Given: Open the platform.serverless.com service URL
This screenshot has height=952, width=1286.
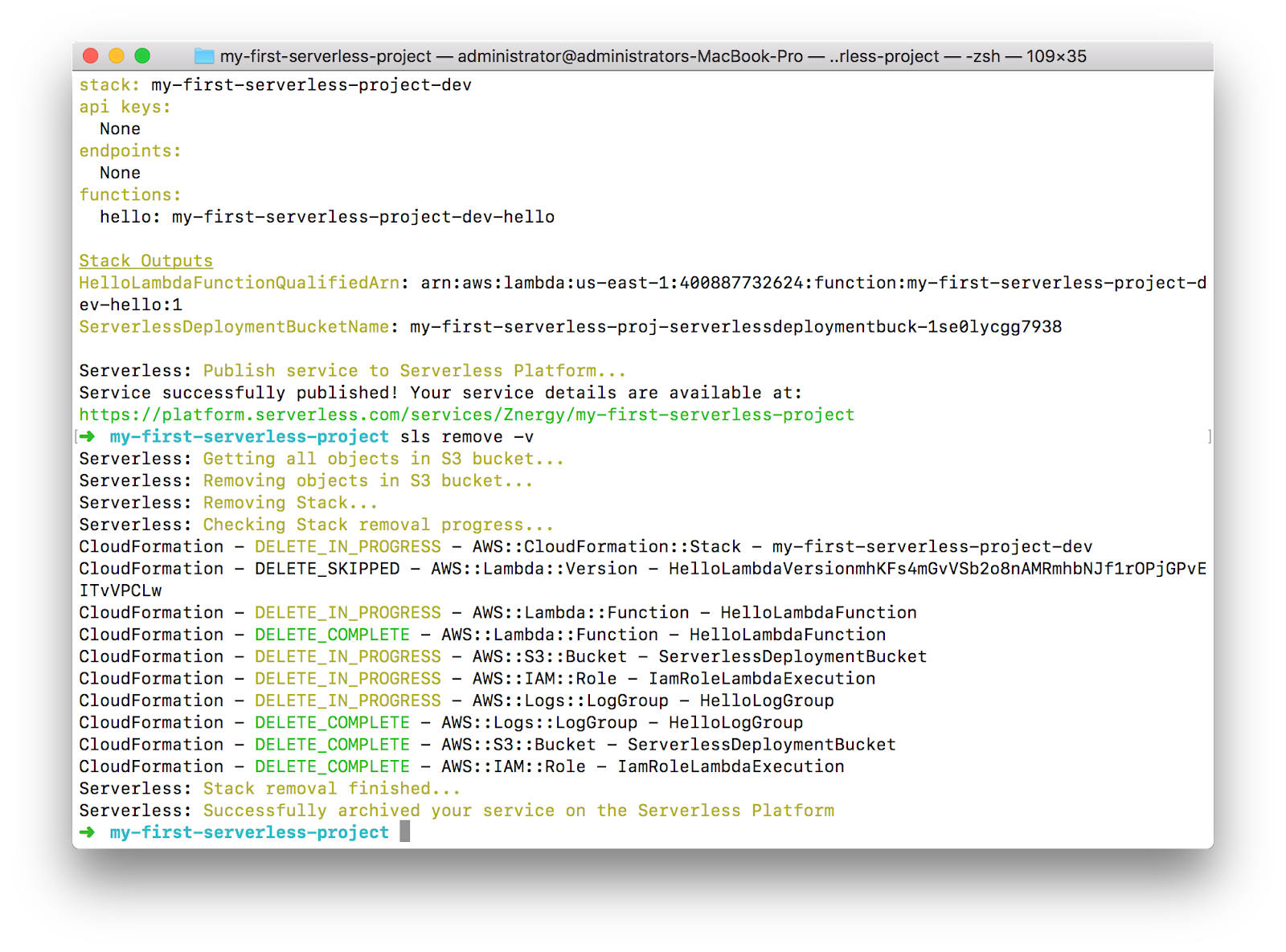Looking at the screenshot, I should [466, 415].
